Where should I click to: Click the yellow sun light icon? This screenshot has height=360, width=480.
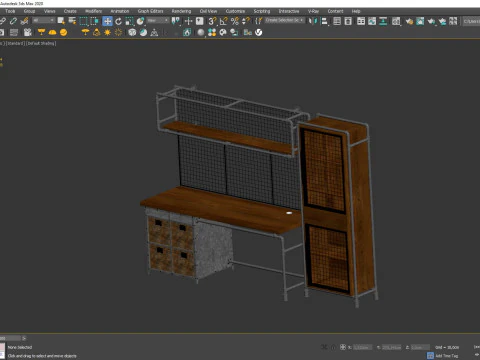point(107,32)
